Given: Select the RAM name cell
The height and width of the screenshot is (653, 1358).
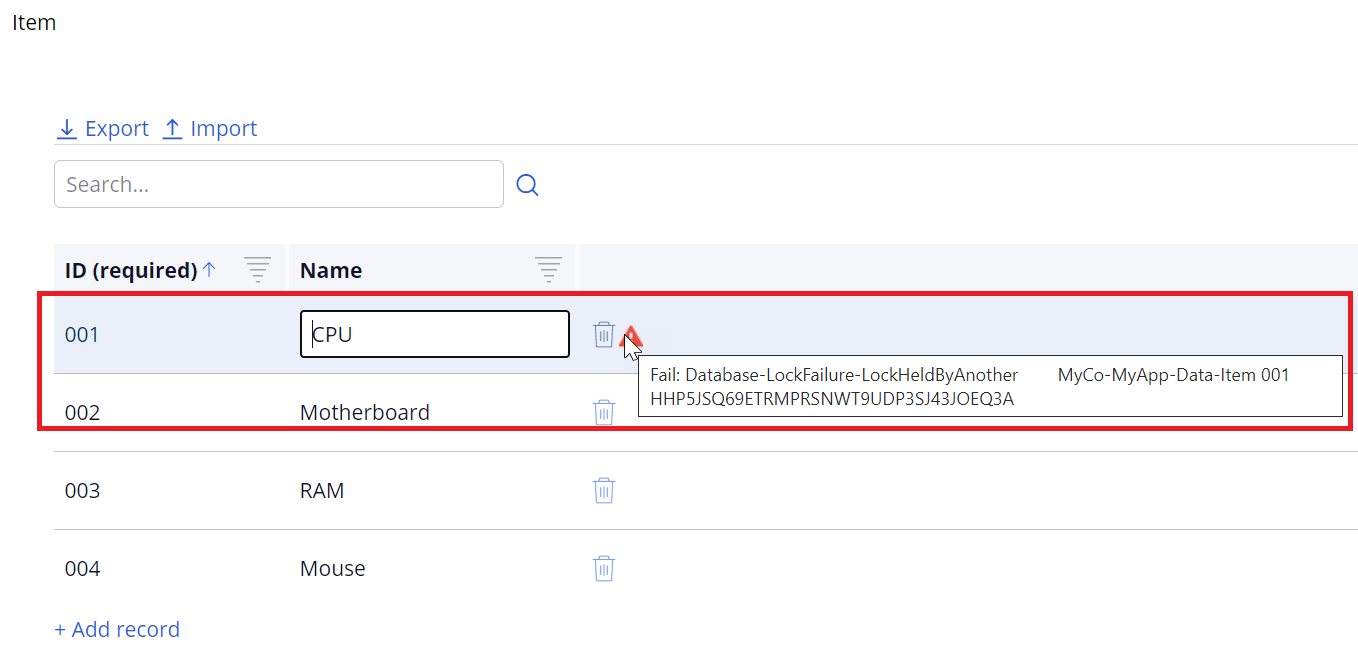Looking at the screenshot, I should click(x=322, y=490).
